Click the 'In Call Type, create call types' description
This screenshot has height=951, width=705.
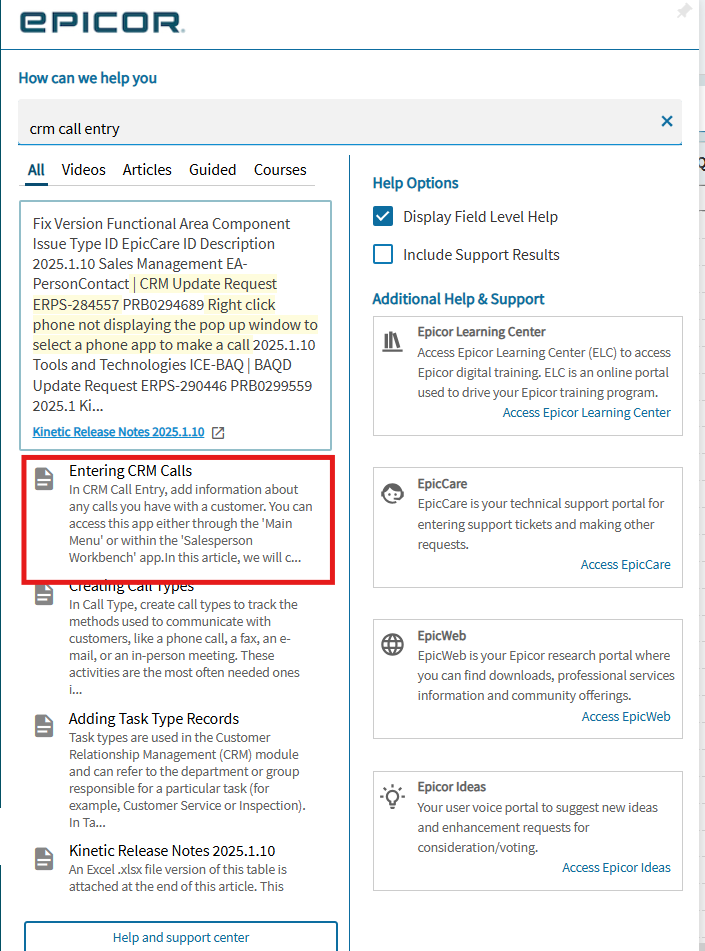(x=184, y=647)
